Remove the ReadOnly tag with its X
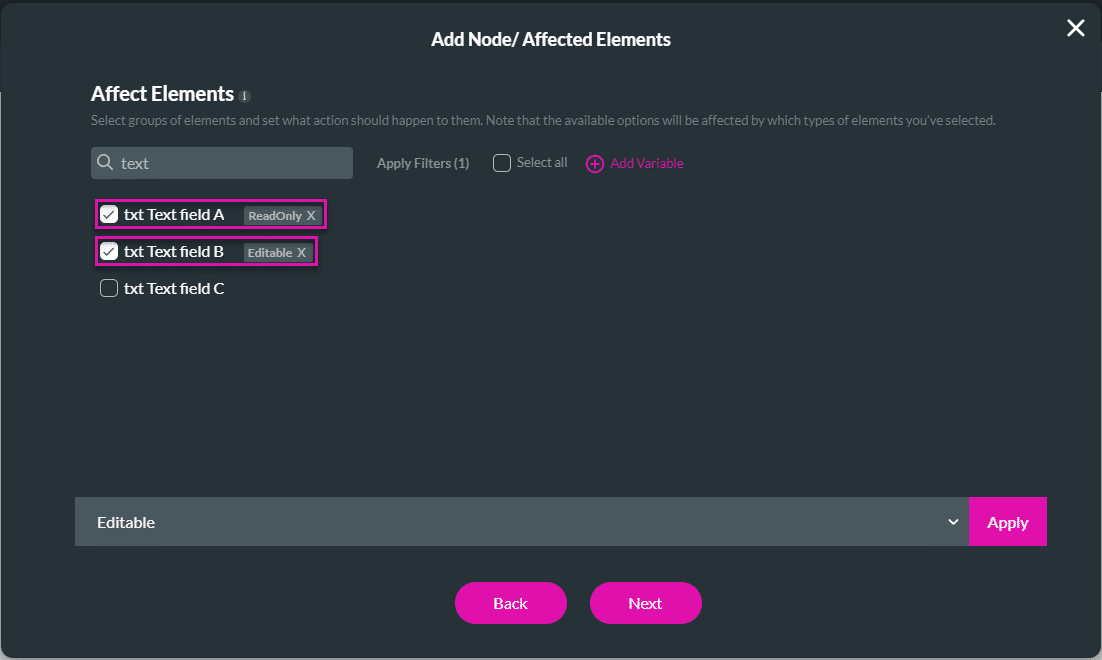Viewport: 1102px width, 660px height. pyautogui.click(x=311, y=216)
